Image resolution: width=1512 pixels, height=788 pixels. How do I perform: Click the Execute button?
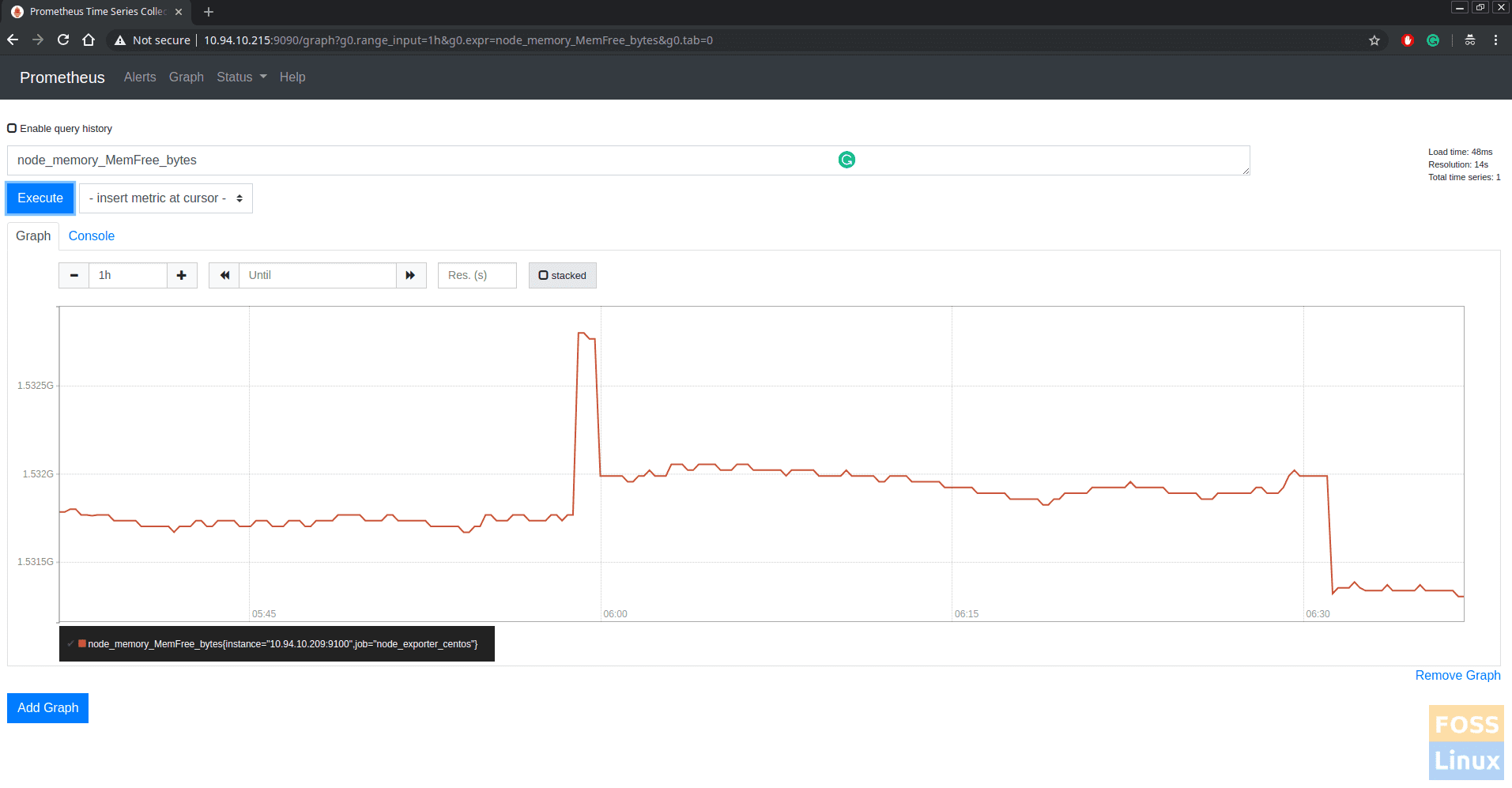(40, 198)
